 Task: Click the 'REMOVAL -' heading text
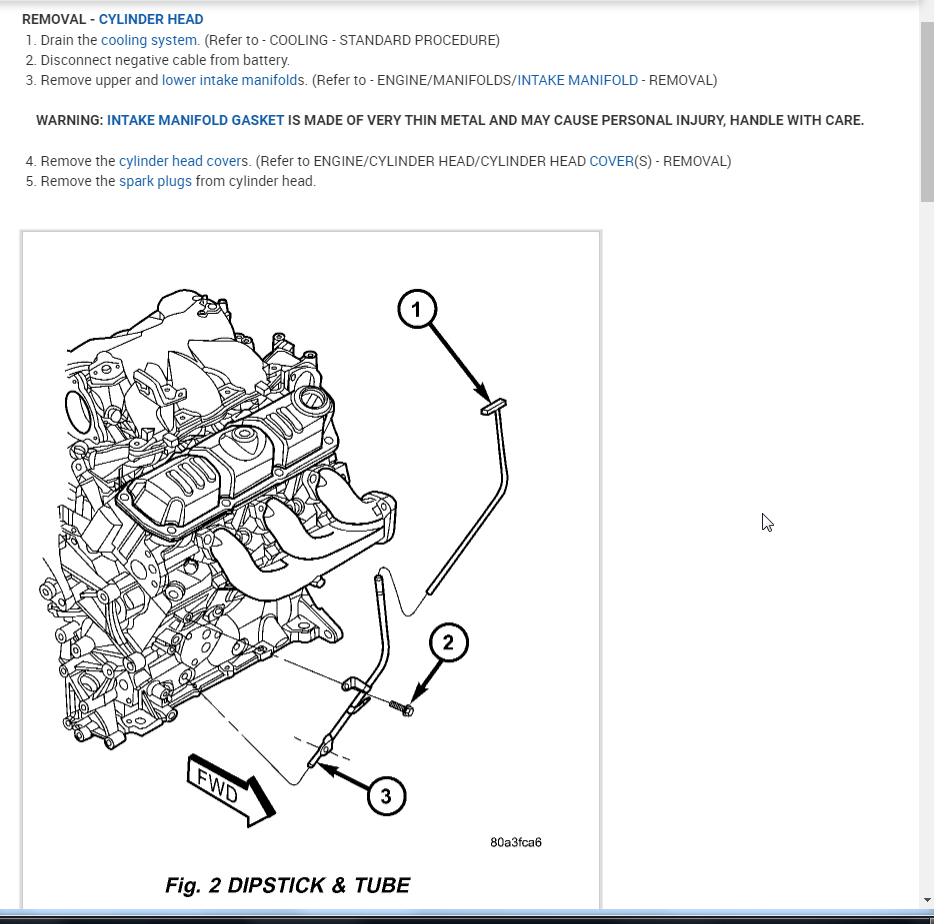(x=58, y=19)
